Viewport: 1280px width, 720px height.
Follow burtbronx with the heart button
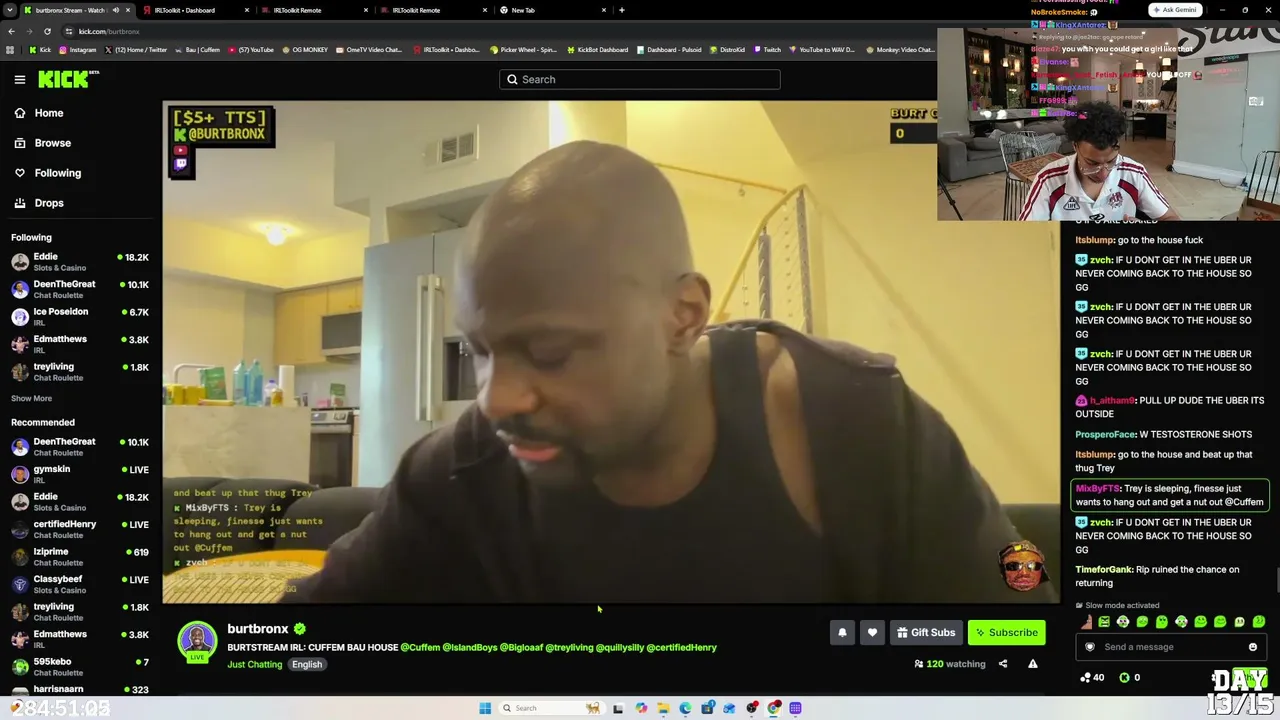(x=872, y=632)
